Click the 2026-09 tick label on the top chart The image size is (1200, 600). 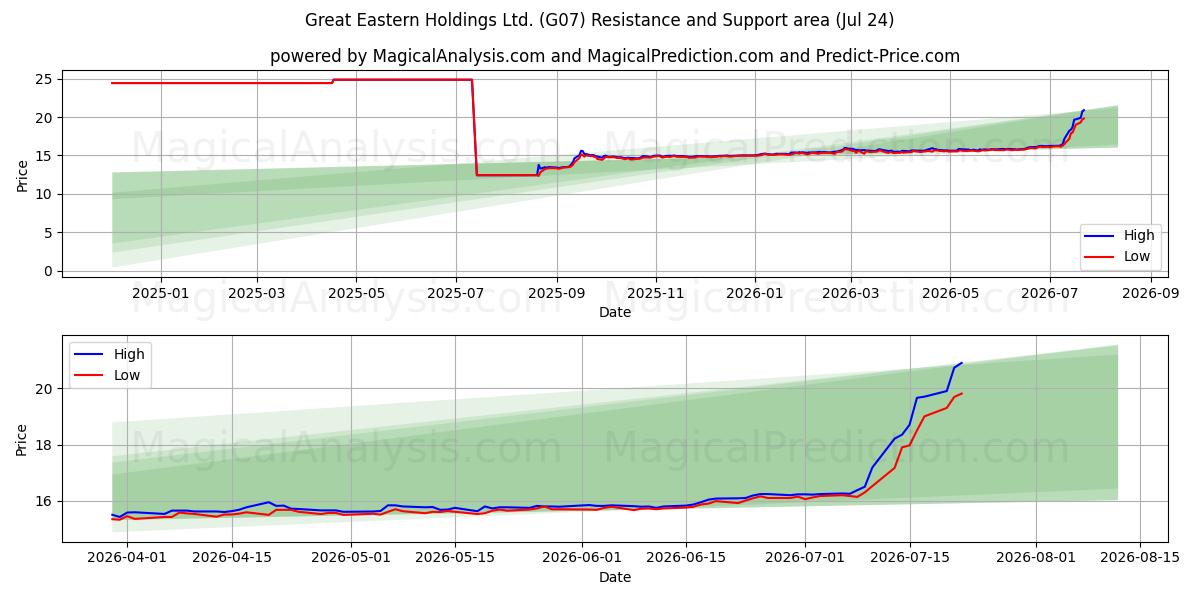pos(1152,293)
